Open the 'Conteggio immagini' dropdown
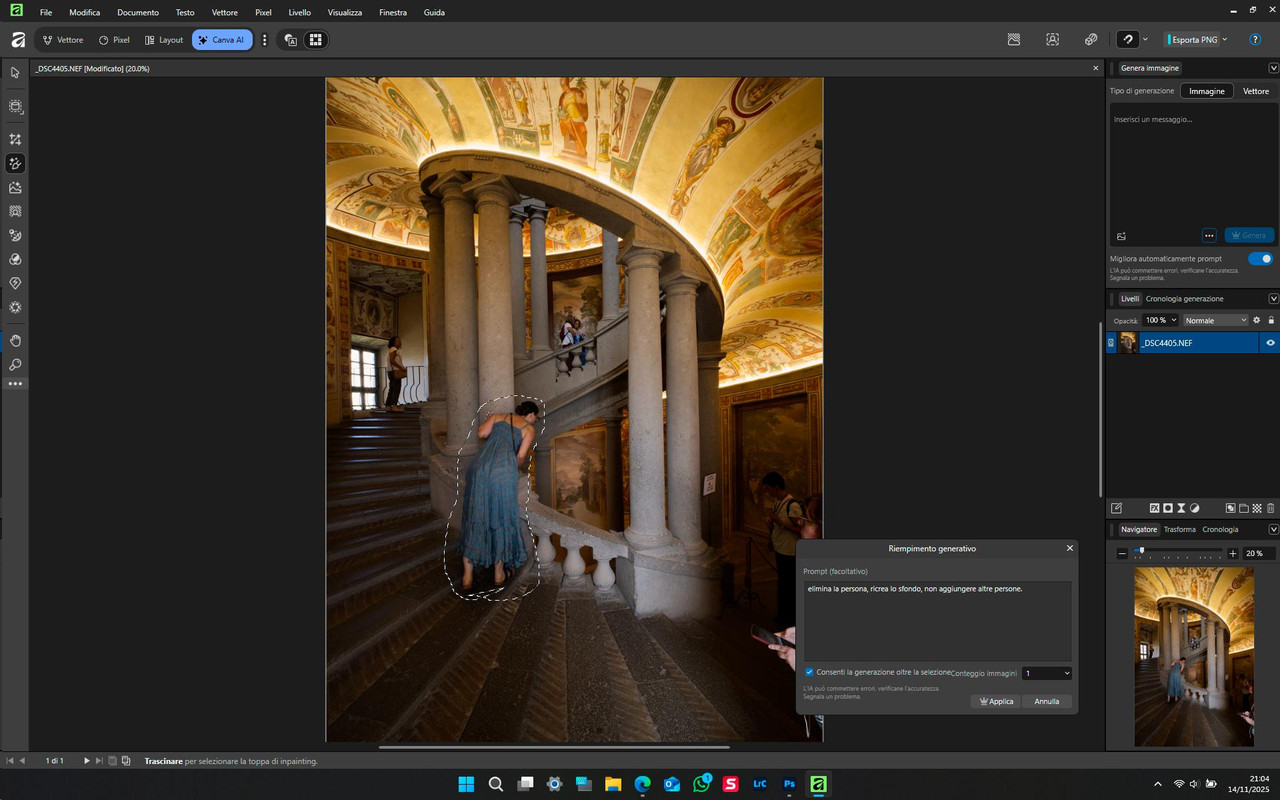1280x800 pixels. click(1046, 674)
